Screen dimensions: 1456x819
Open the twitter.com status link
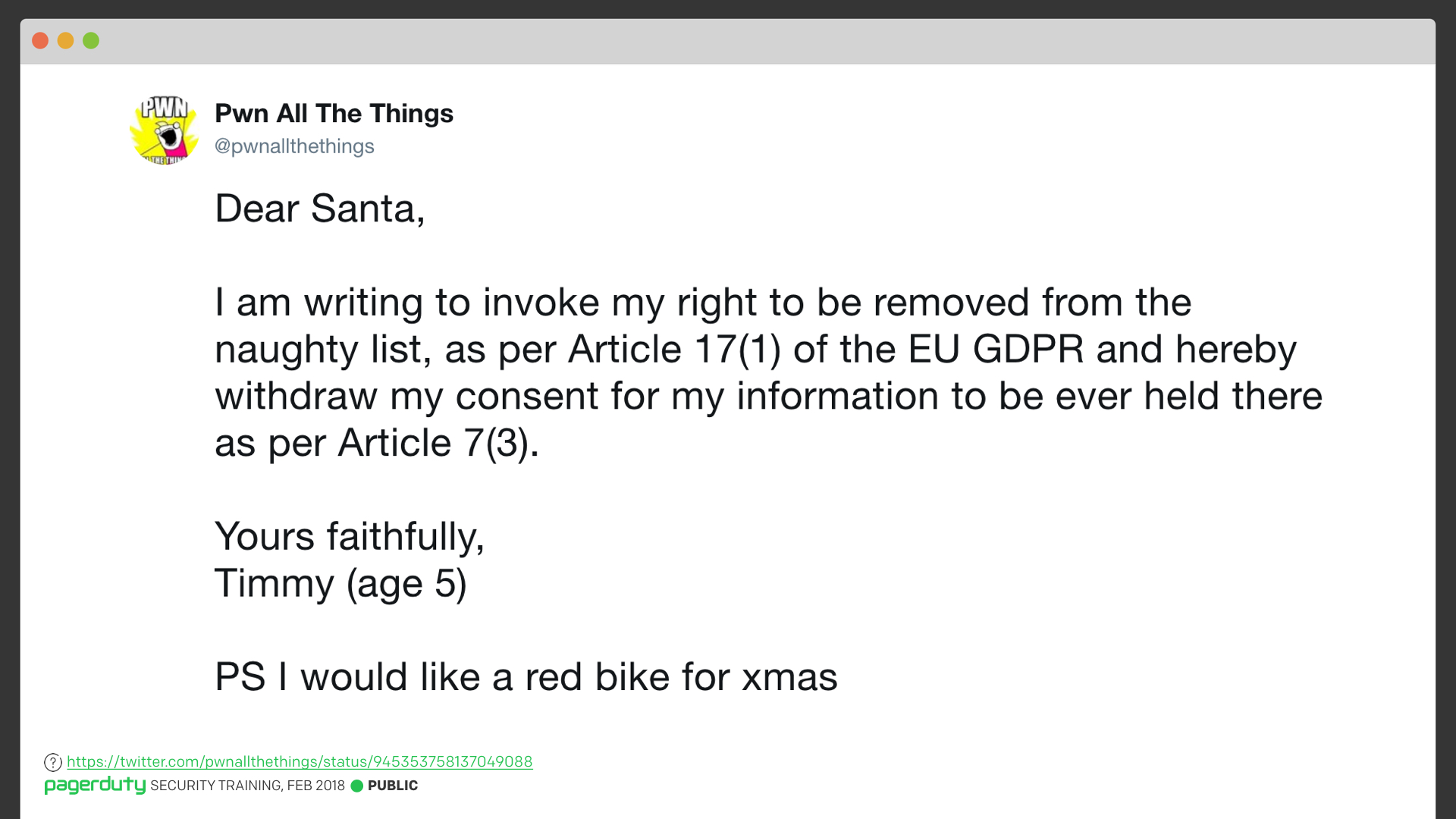pyautogui.click(x=300, y=761)
